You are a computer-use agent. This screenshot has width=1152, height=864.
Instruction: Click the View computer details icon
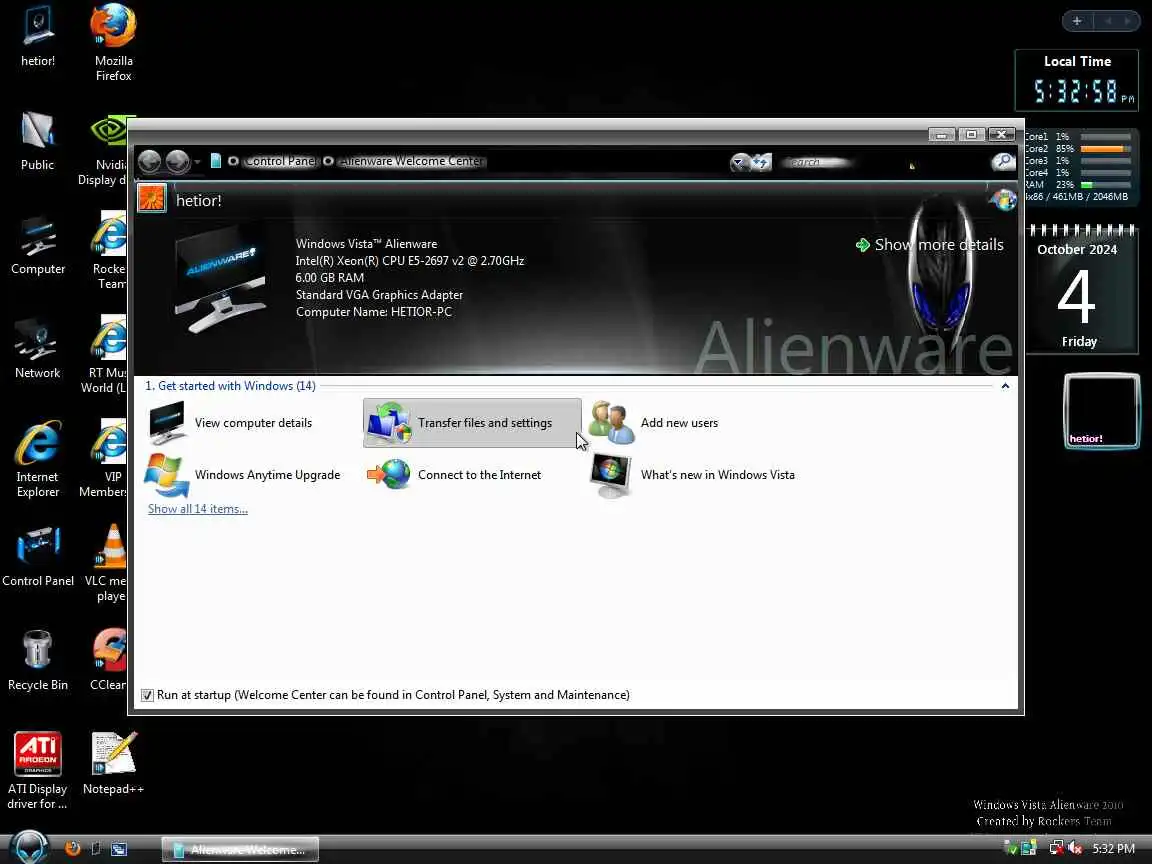point(167,422)
